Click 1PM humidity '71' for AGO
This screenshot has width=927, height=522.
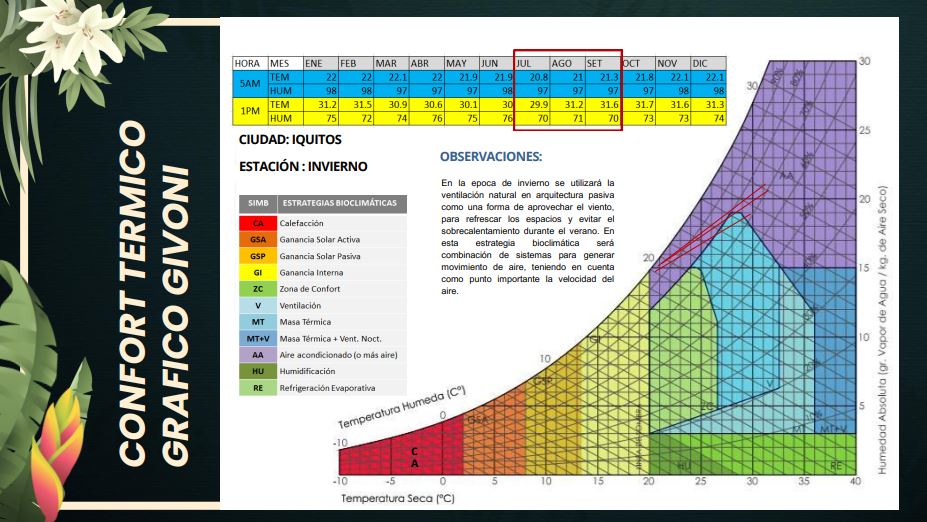click(x=568, y=118)
